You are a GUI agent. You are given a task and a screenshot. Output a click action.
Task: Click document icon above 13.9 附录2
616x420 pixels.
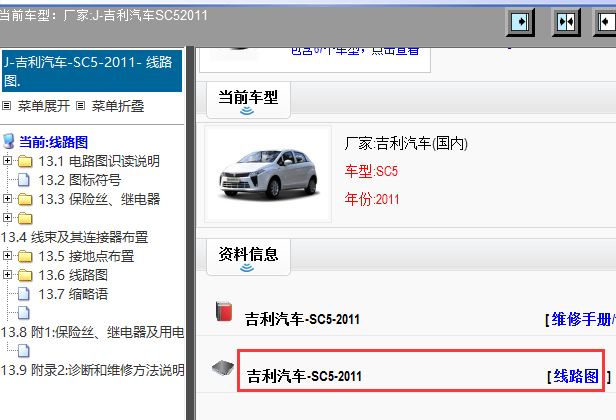(24, 350)
